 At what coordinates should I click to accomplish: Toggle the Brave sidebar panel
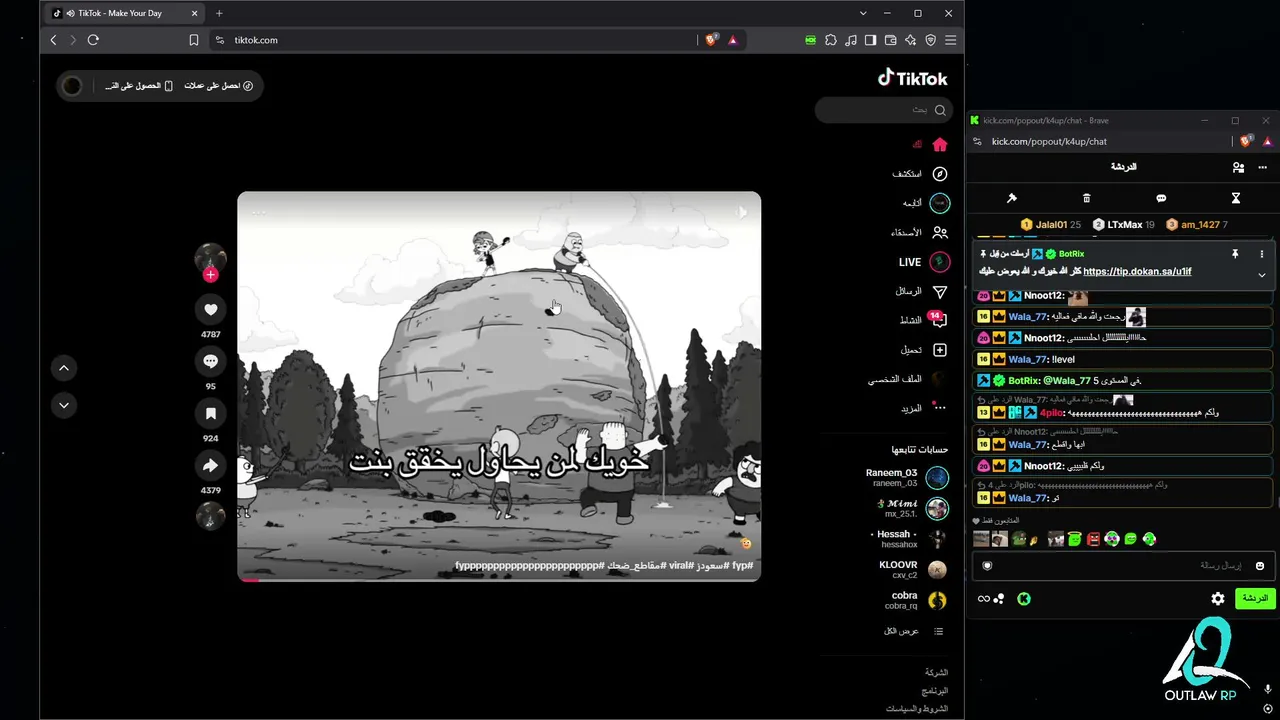click(x=871, y=40)
